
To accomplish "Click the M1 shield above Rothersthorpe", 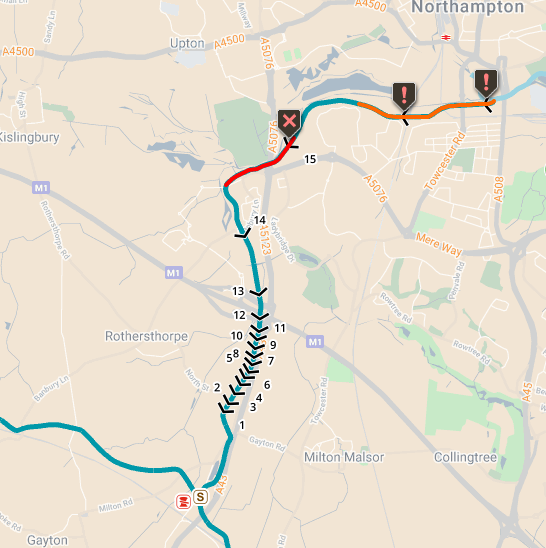I will click(174, 273).
